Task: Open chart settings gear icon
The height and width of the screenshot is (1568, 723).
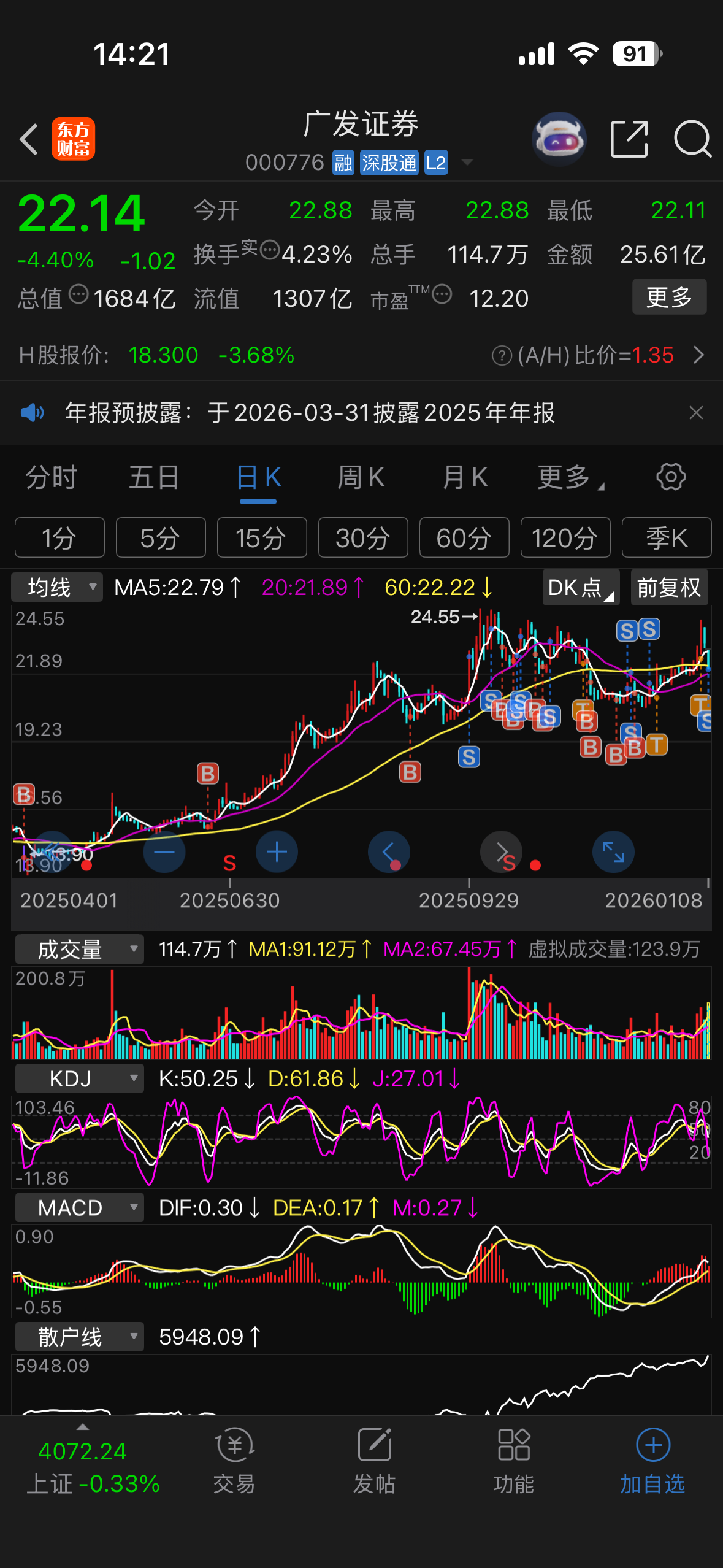Action: point(671,477)
